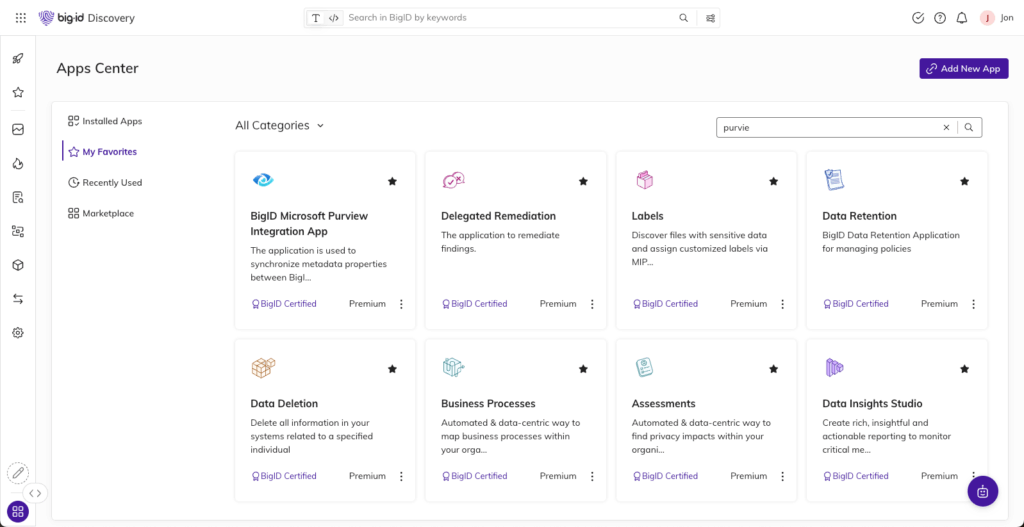Click the Labels app box icon
The image size is (1024, 527).
tap(645, 180)
